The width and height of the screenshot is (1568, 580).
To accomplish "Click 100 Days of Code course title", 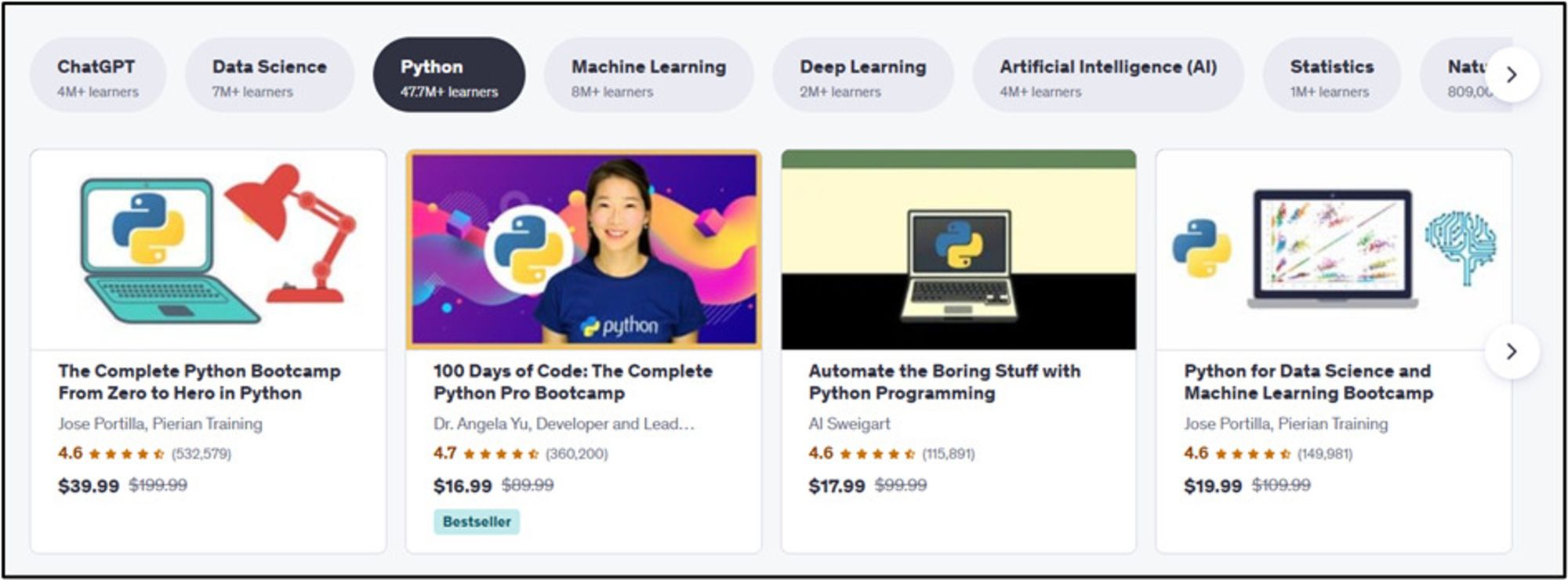I will pos(573,382).
